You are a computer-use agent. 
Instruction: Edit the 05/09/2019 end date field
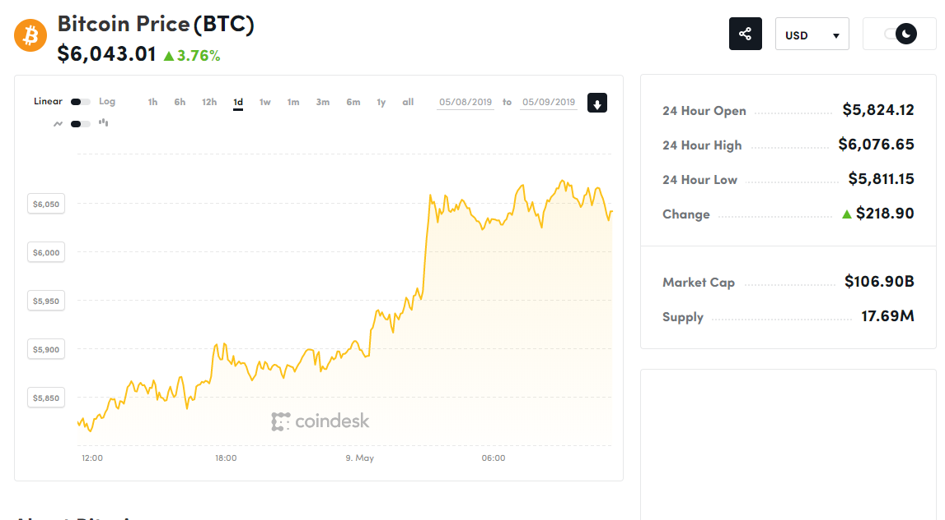coord(548,102)
